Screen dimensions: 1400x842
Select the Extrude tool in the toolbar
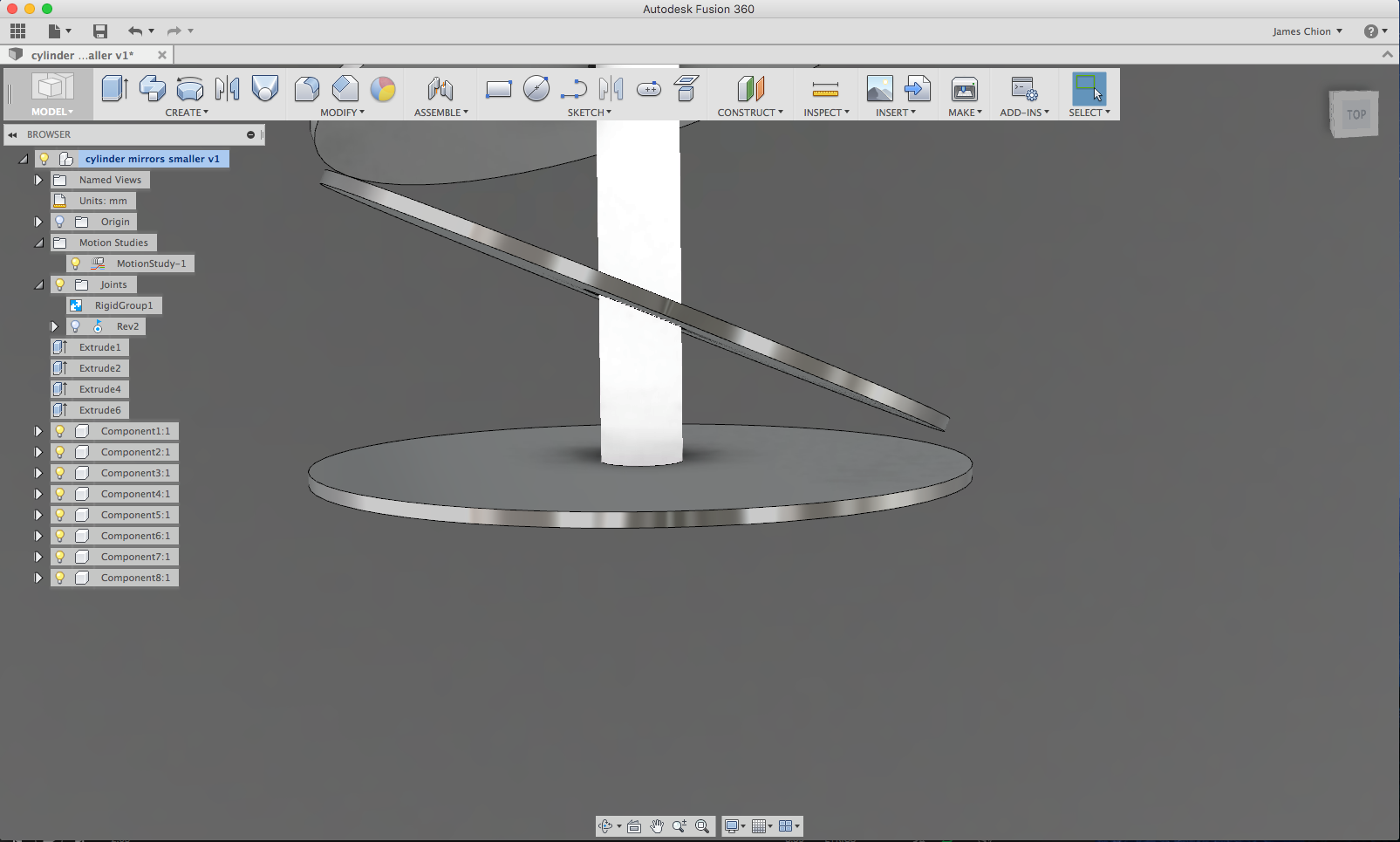pyautogui.click(x=114, y=88)
